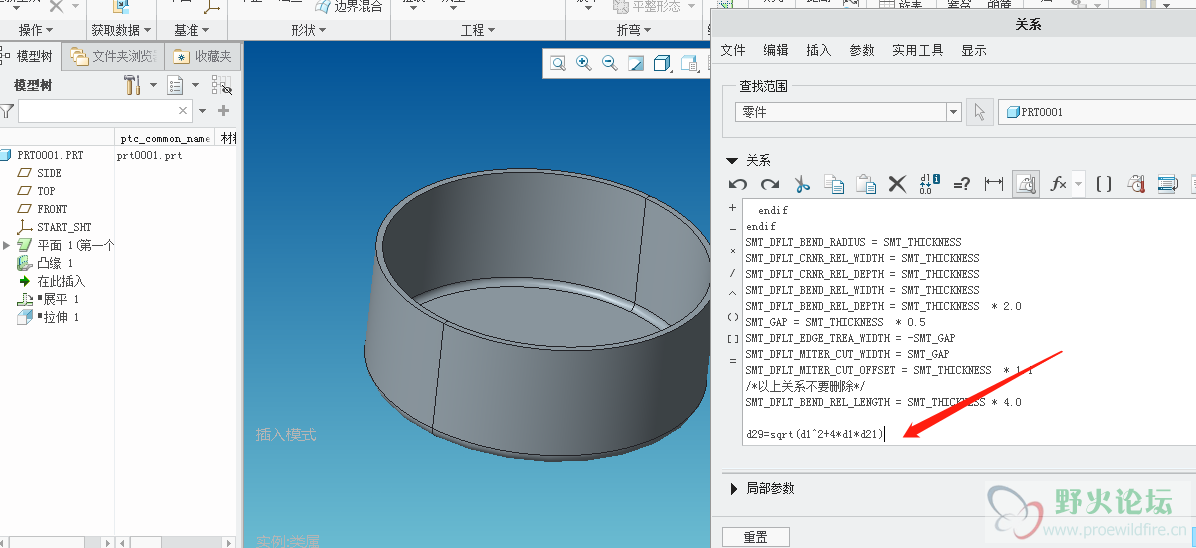Image resolution: width=1196 pixels, height=548 pixels.
Task: Switch between dimension names and values
Action: click(x=929, y=184)
